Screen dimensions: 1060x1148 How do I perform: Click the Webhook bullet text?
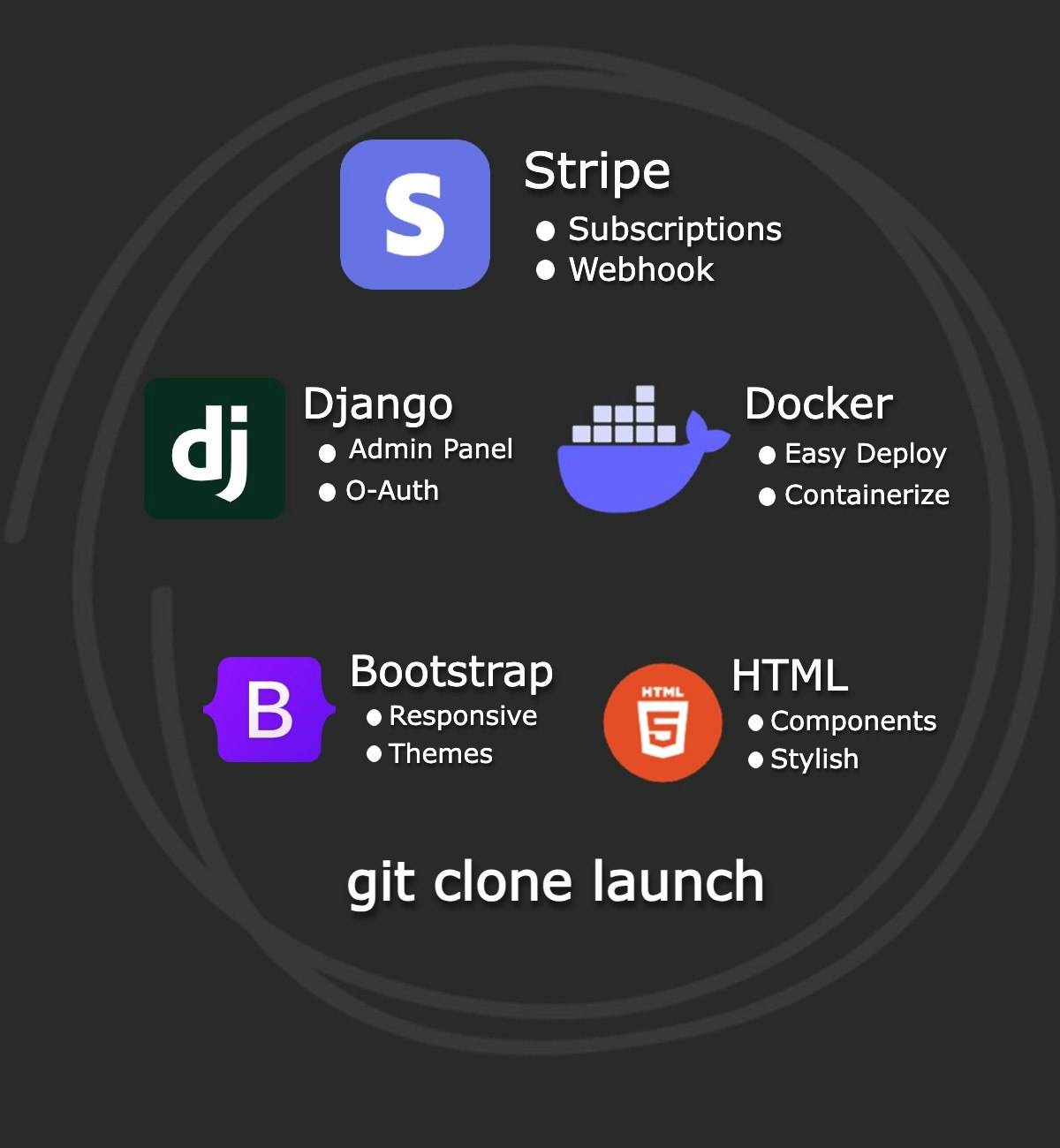coord(641,269)
